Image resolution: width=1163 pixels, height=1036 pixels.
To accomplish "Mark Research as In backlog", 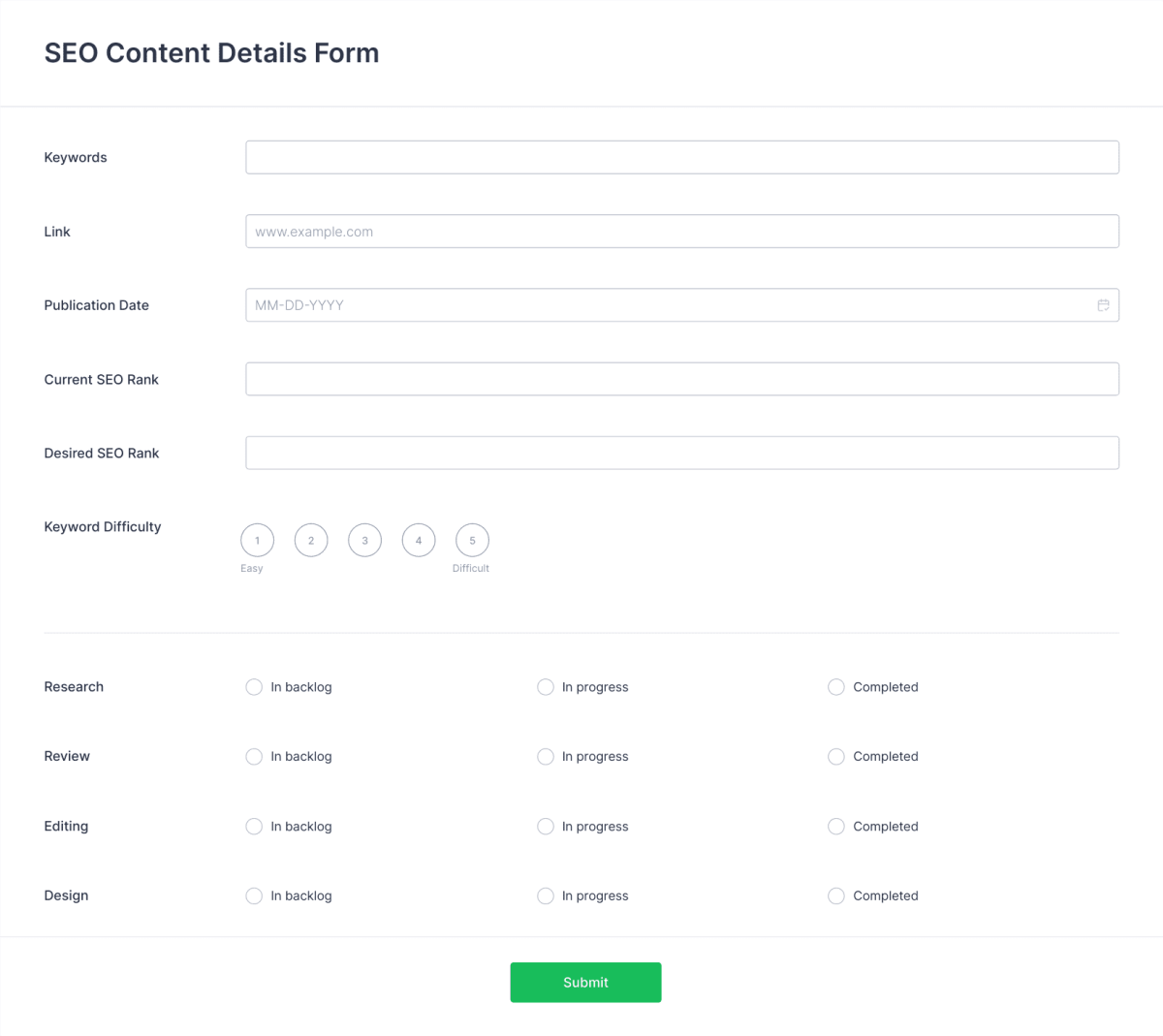I will click(x=254, y=686).
